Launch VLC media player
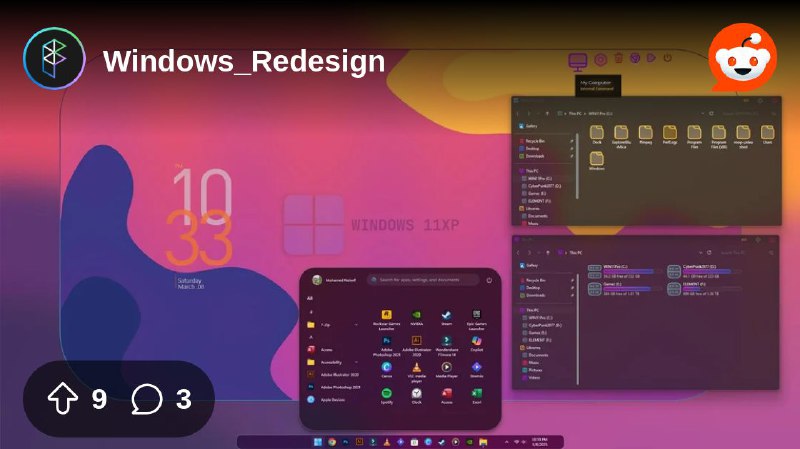This screenshot has width=800, height=449. 416,372
